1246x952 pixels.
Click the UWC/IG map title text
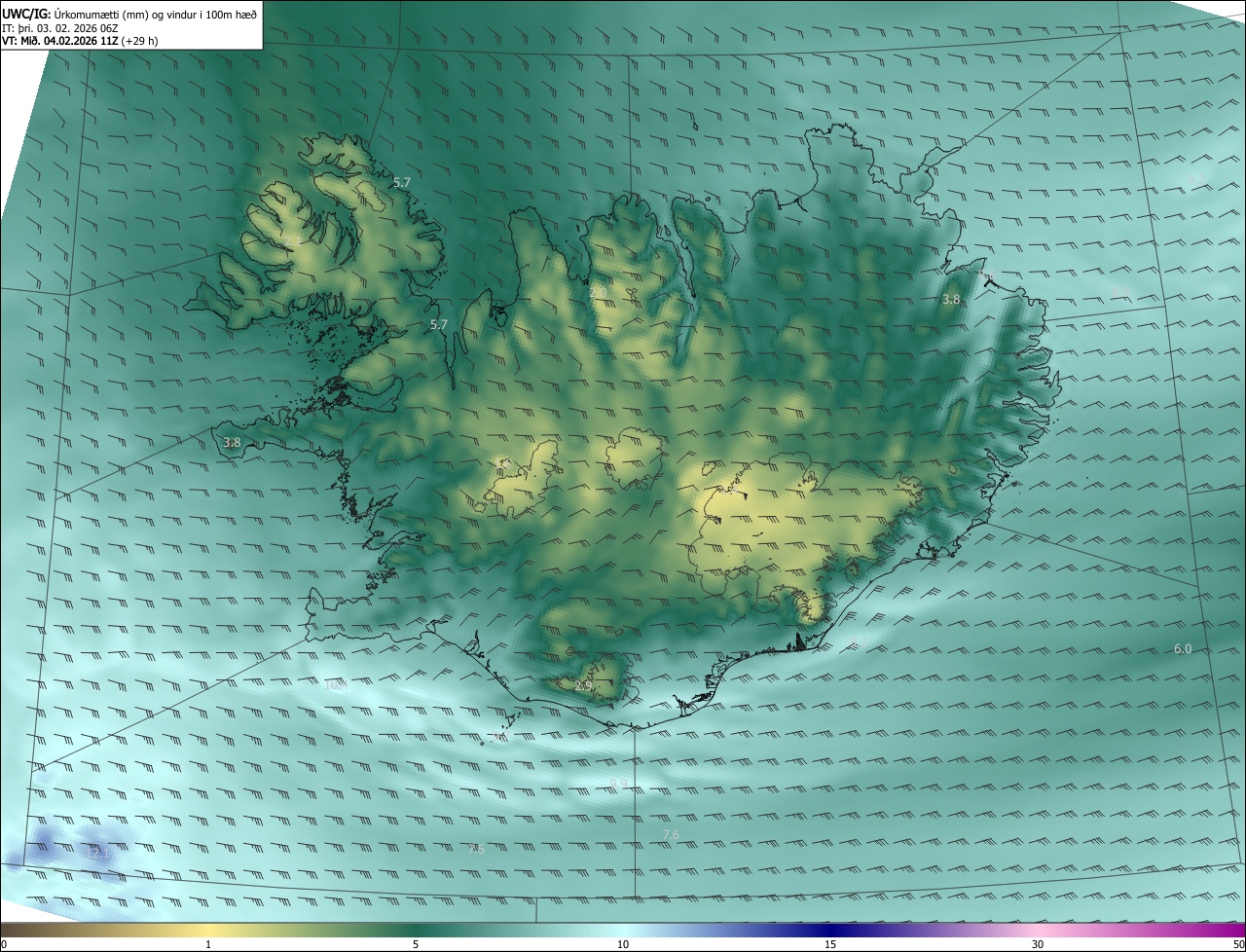tap(129, 14)
